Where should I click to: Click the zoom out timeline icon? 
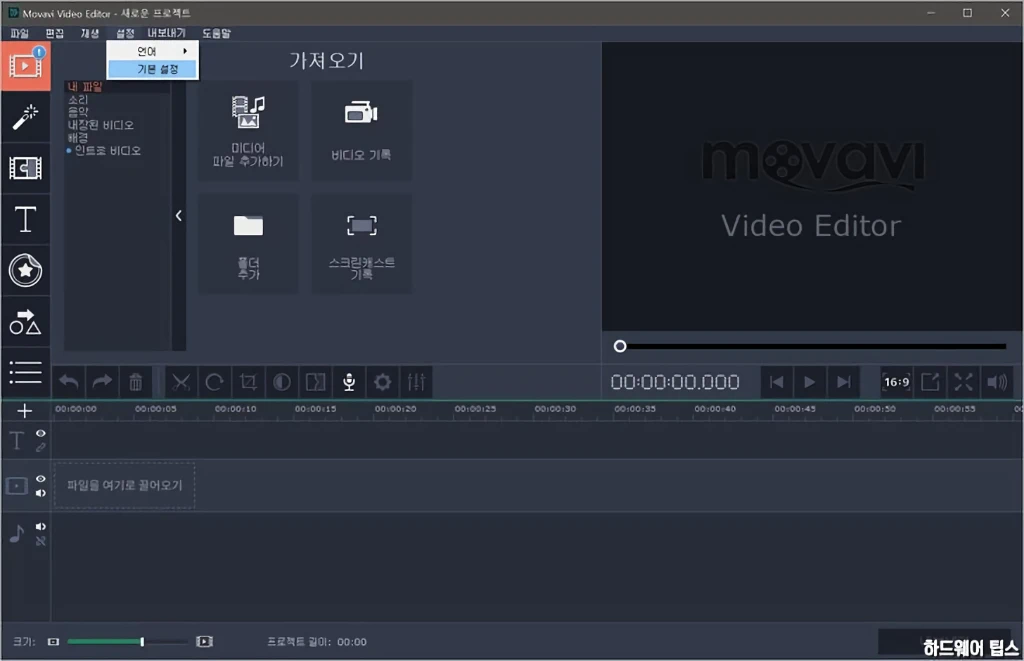tap(54, 642)
